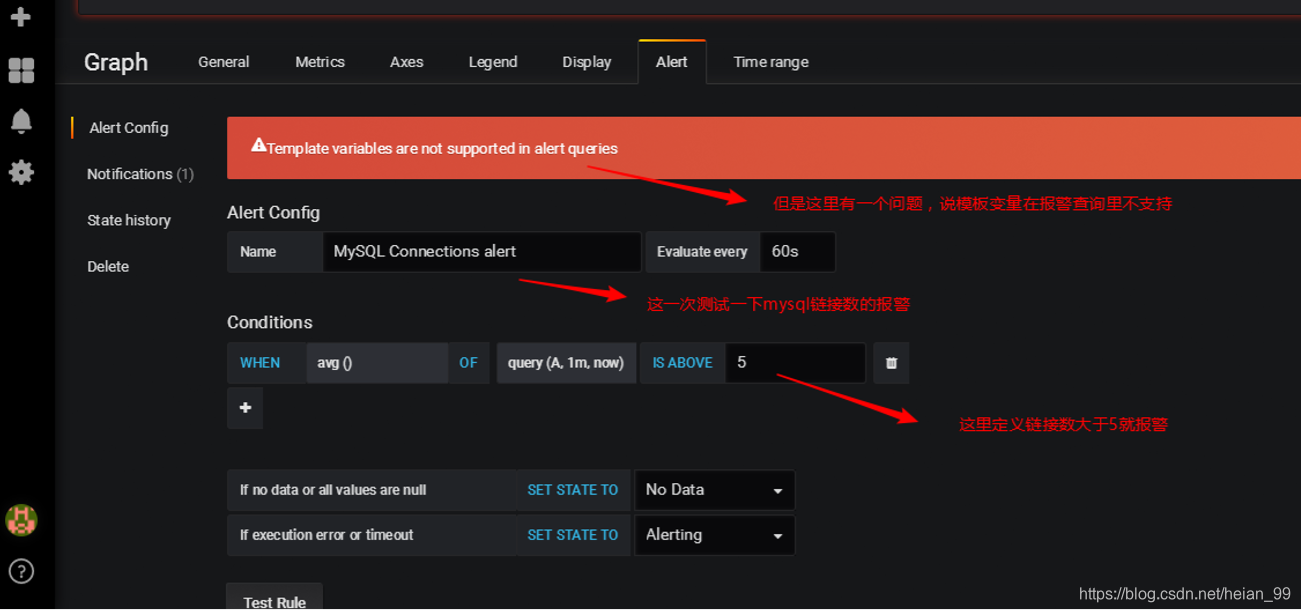1301x613 pixels.
Task: Open the No Data state dropdown
Action: [715, 490]
